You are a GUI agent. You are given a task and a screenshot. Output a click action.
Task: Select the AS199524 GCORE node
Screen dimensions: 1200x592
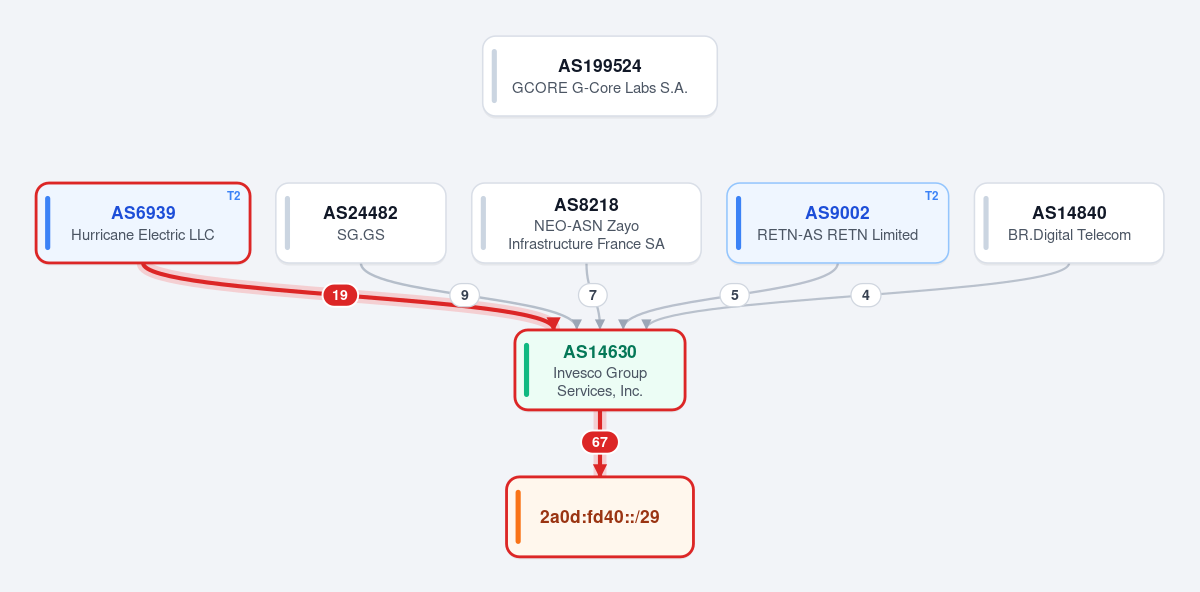(600, 76)
